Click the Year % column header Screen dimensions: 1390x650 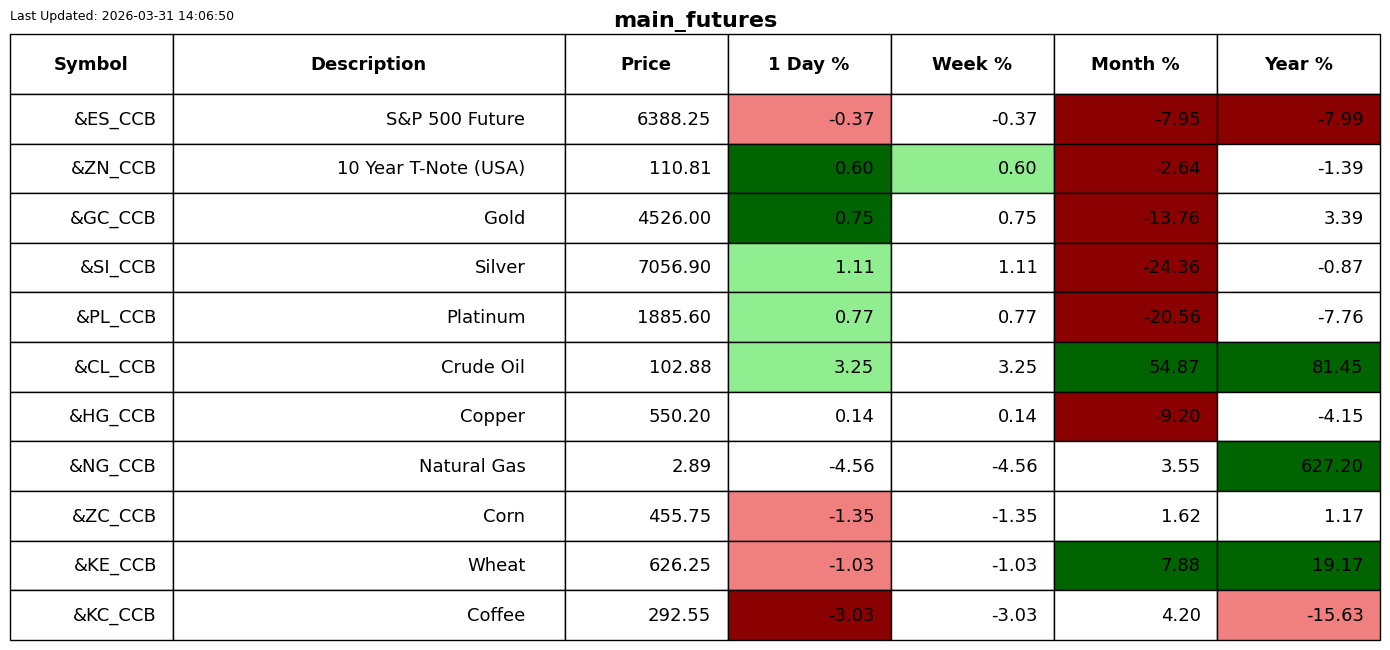coord(1298,65)
